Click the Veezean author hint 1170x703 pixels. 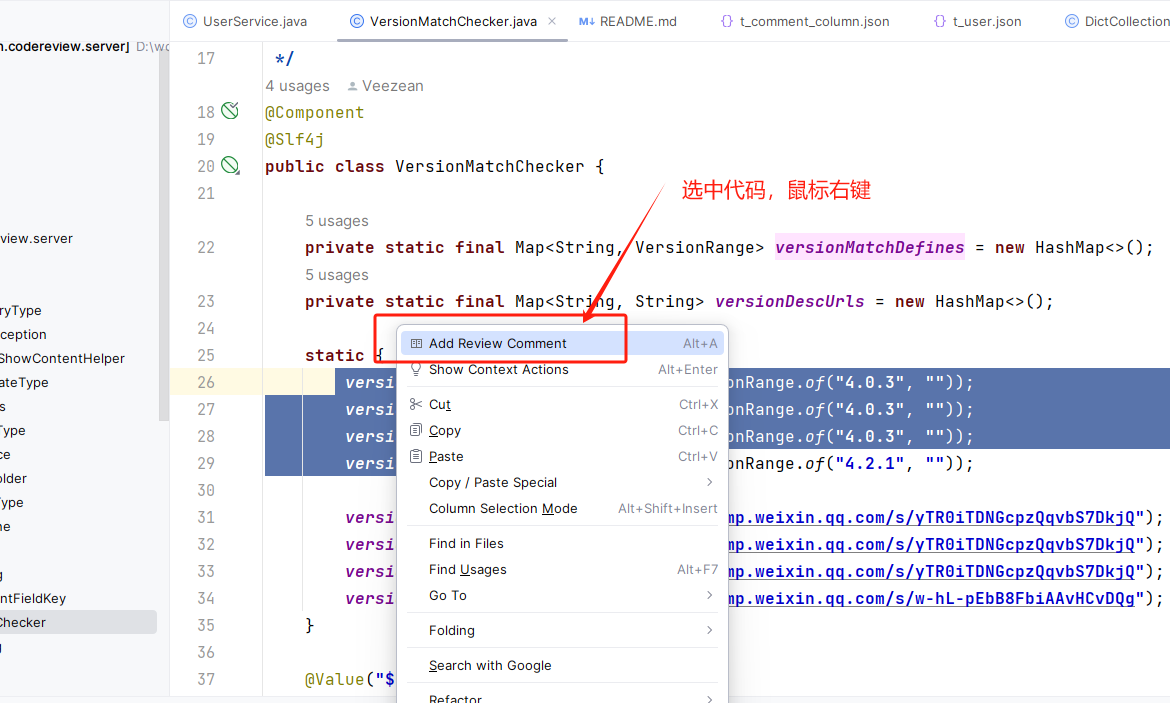click(392, 86)
